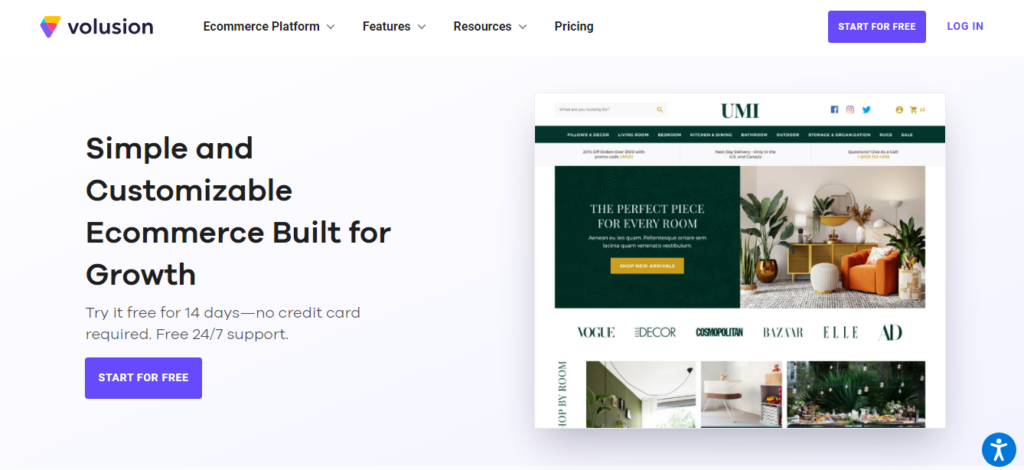Image resolution: width=1024 pixels, height=470 pixels.
Task: Click the Facebook icon in UMI preview
Action: [x=834, y=110]
